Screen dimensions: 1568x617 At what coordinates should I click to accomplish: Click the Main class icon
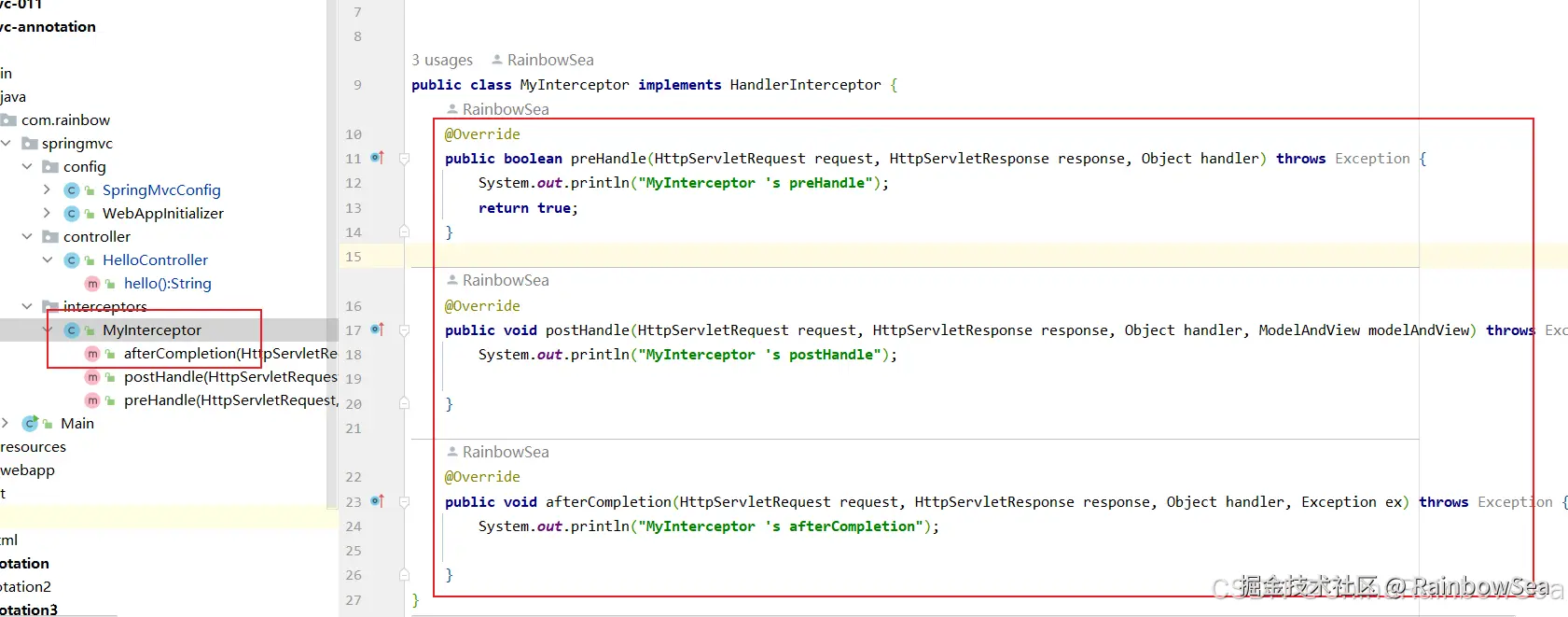pos(30,424)
